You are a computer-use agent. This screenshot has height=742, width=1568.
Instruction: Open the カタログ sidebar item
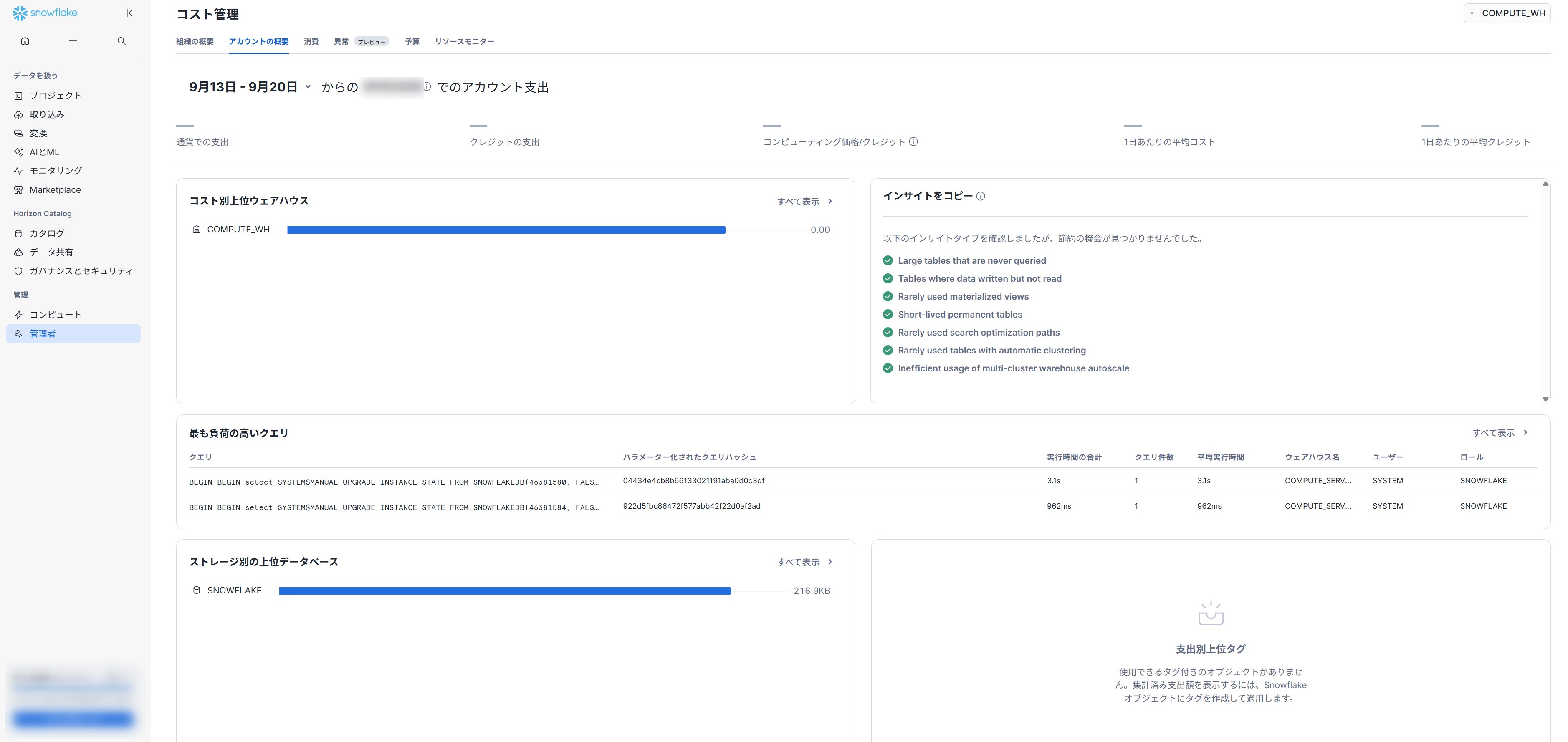(x=47, y=233)
